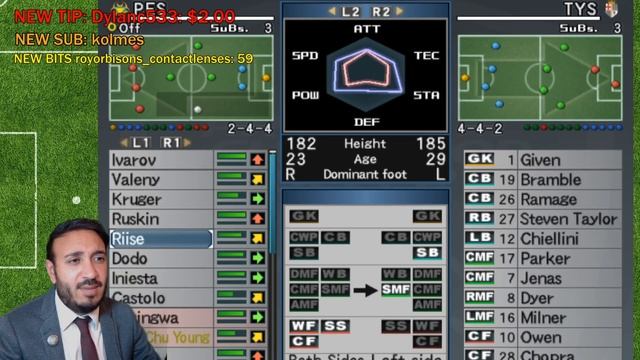Click the player list vertical scrollbar
Screen dimensions: 640x360
coord(272,204)
